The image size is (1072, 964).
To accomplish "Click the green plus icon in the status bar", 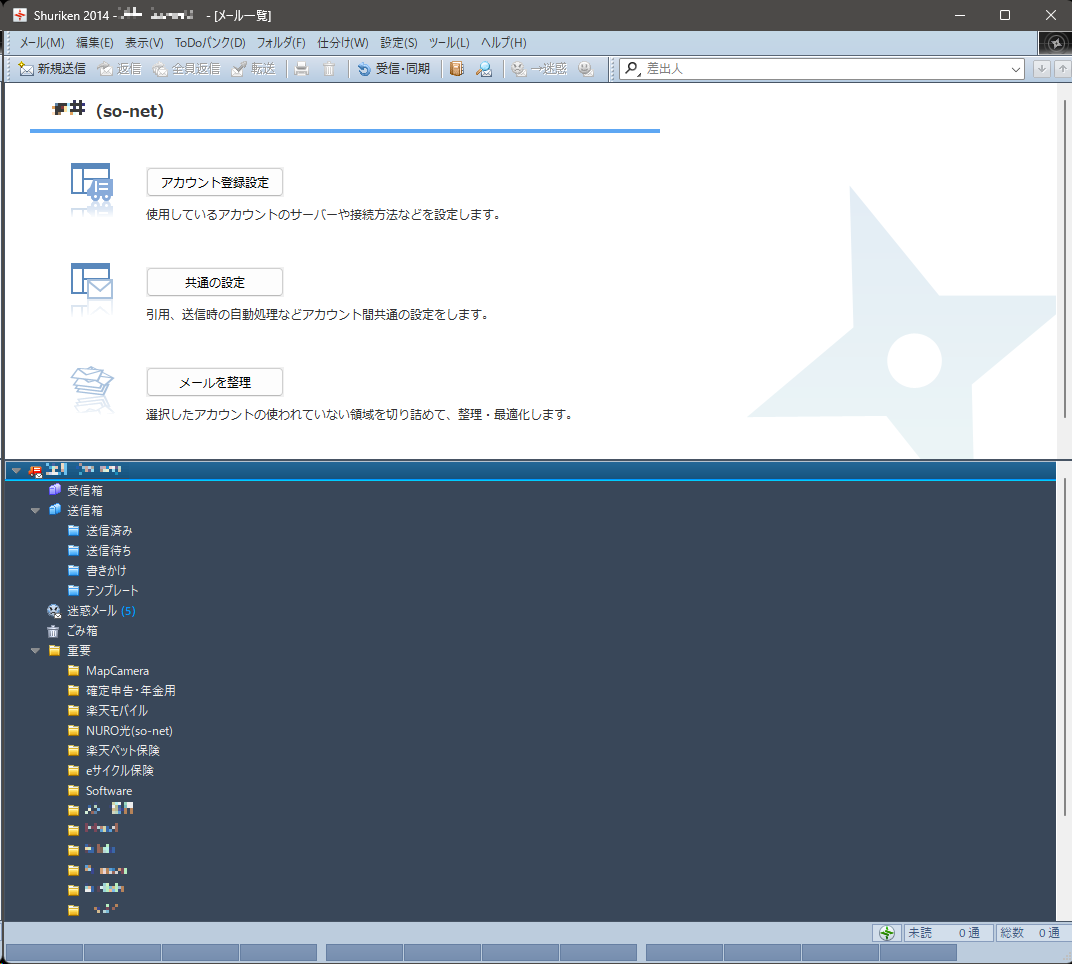I will (887, 933).
